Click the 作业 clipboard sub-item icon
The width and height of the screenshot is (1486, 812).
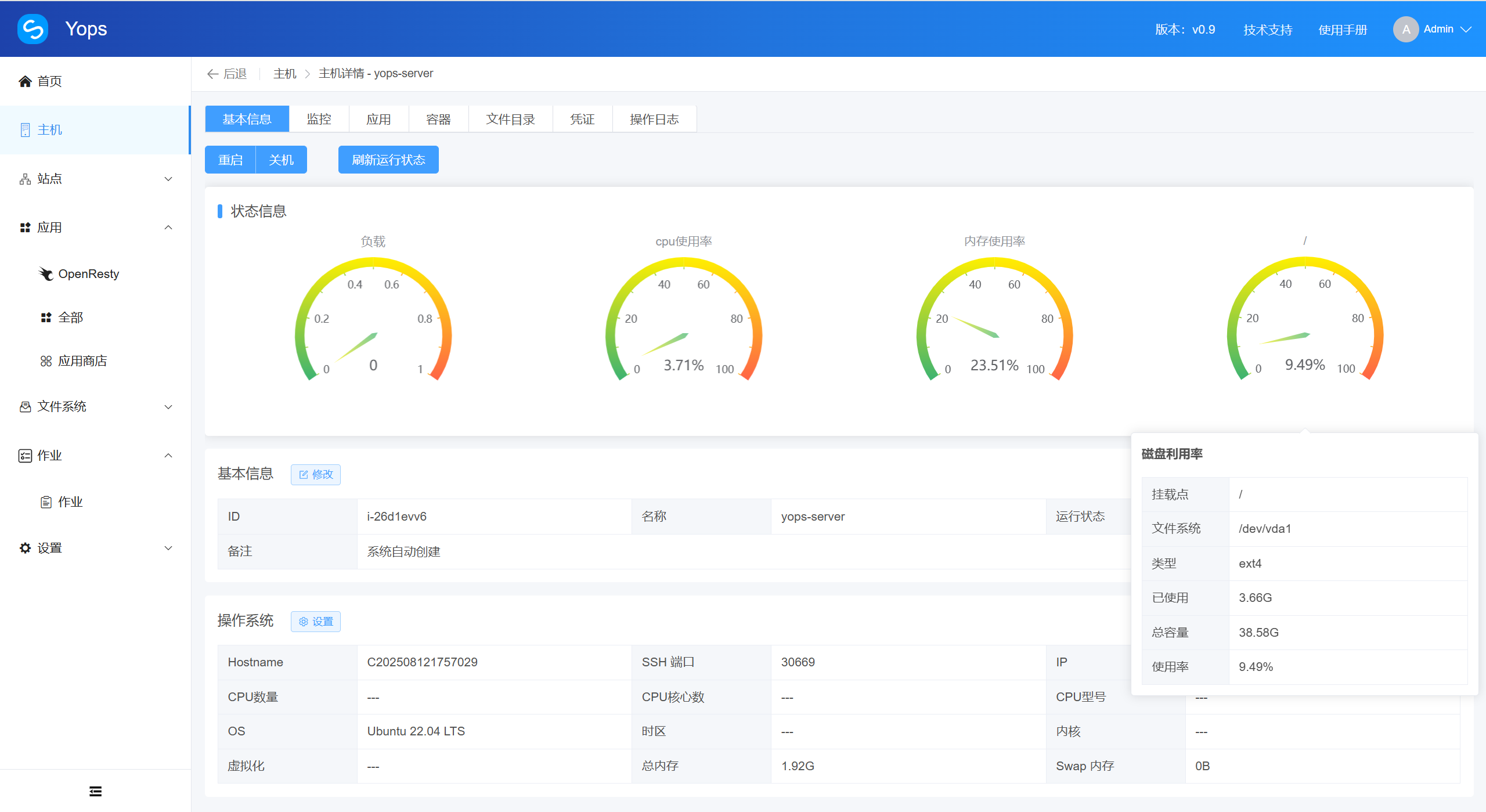pos(46,502)
